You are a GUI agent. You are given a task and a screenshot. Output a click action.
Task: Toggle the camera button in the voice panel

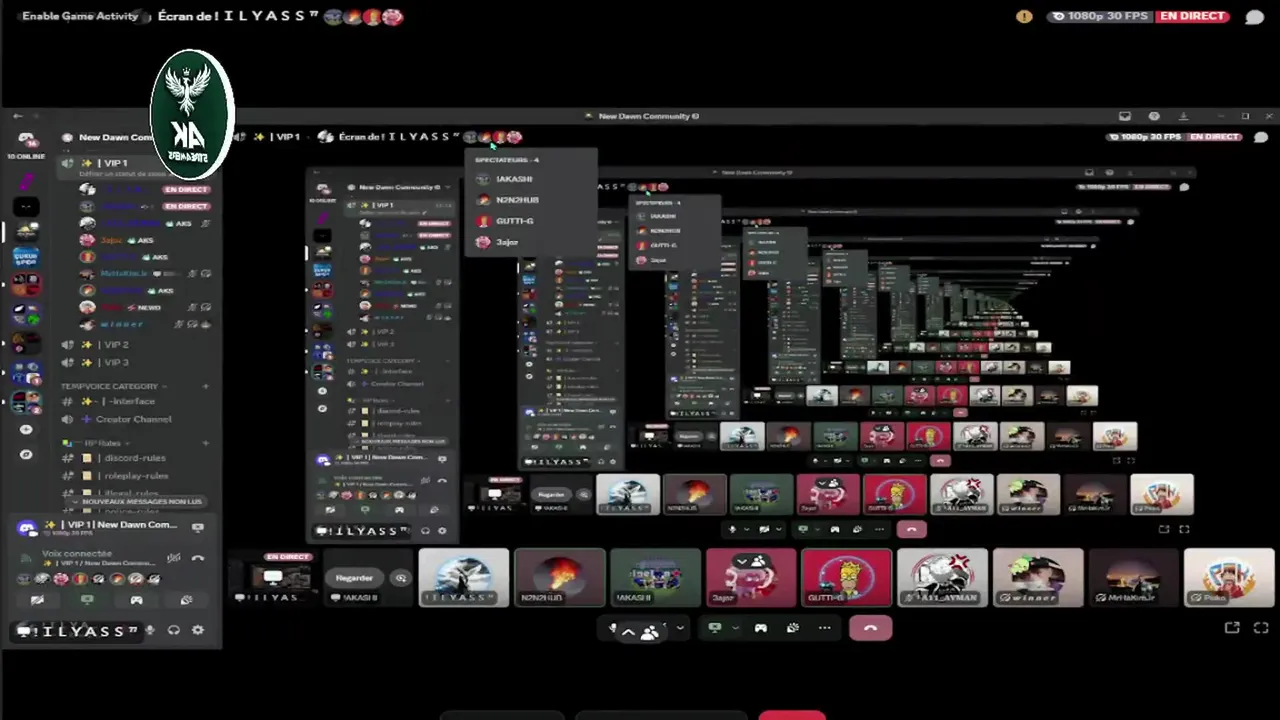click(x=37, y=600)
